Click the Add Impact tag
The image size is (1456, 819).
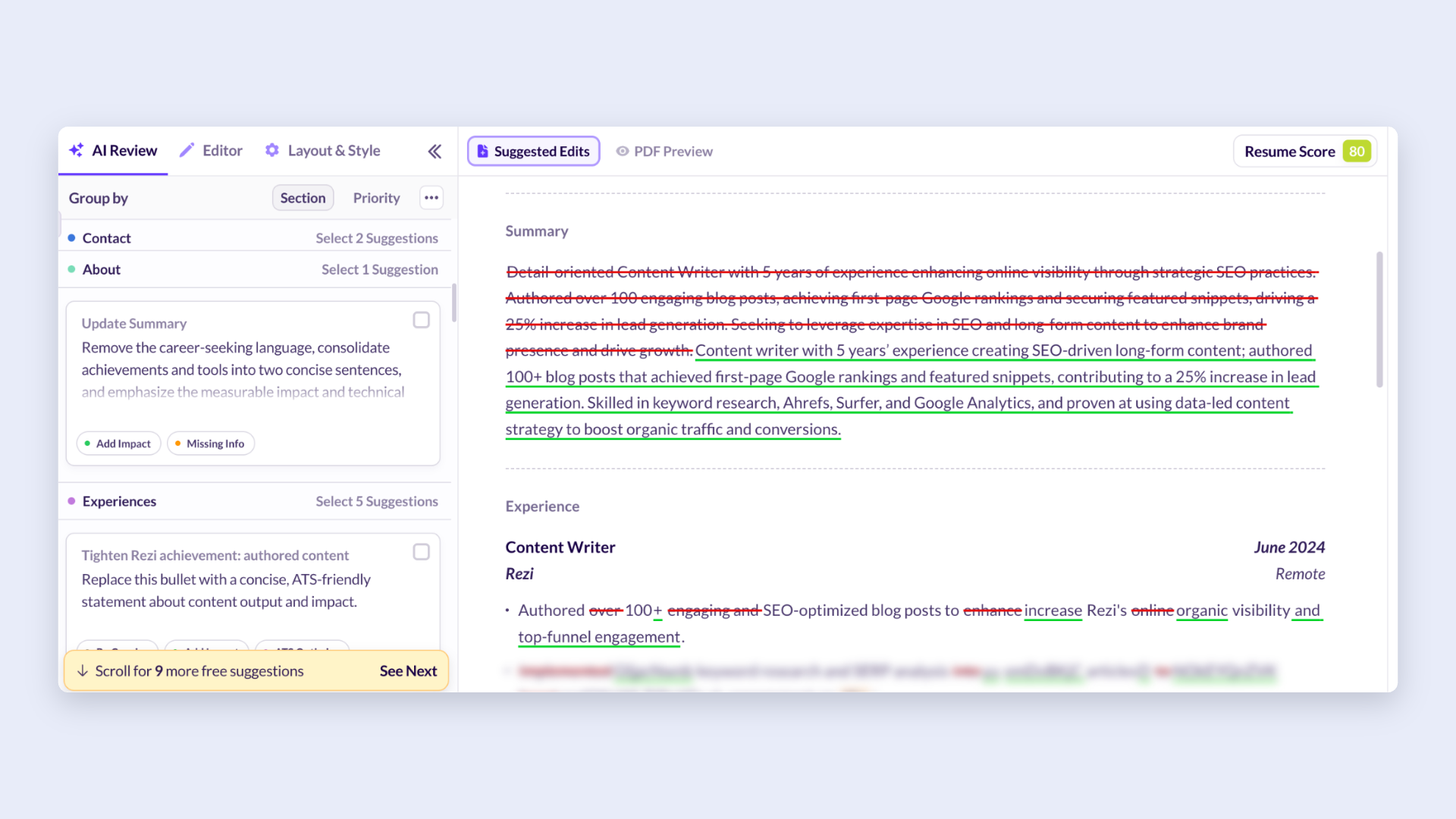pyautogui.click(x=118, y=444)
